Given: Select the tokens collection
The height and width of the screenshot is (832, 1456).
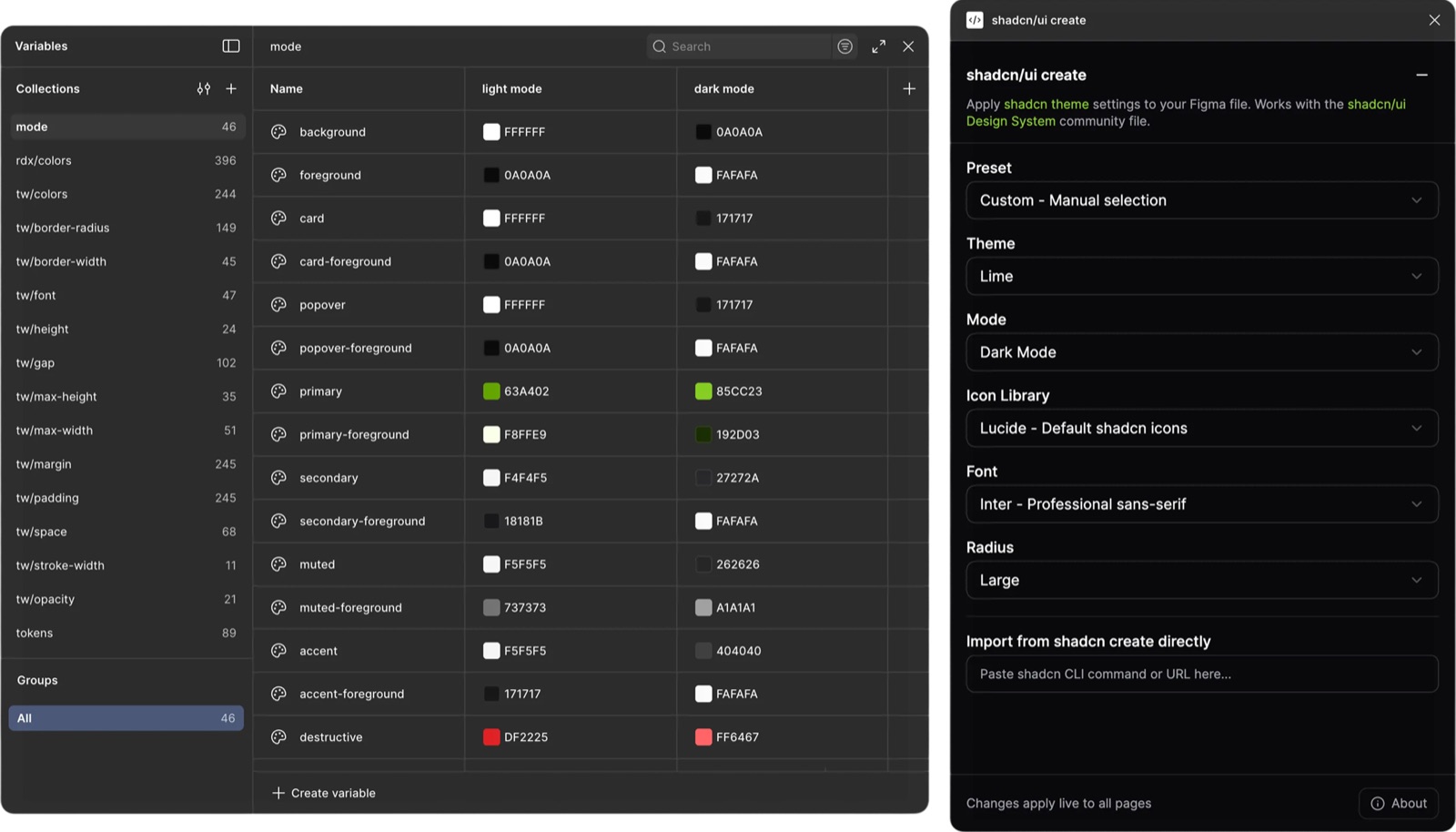Looking at the screenshot, I should [126, 633].
